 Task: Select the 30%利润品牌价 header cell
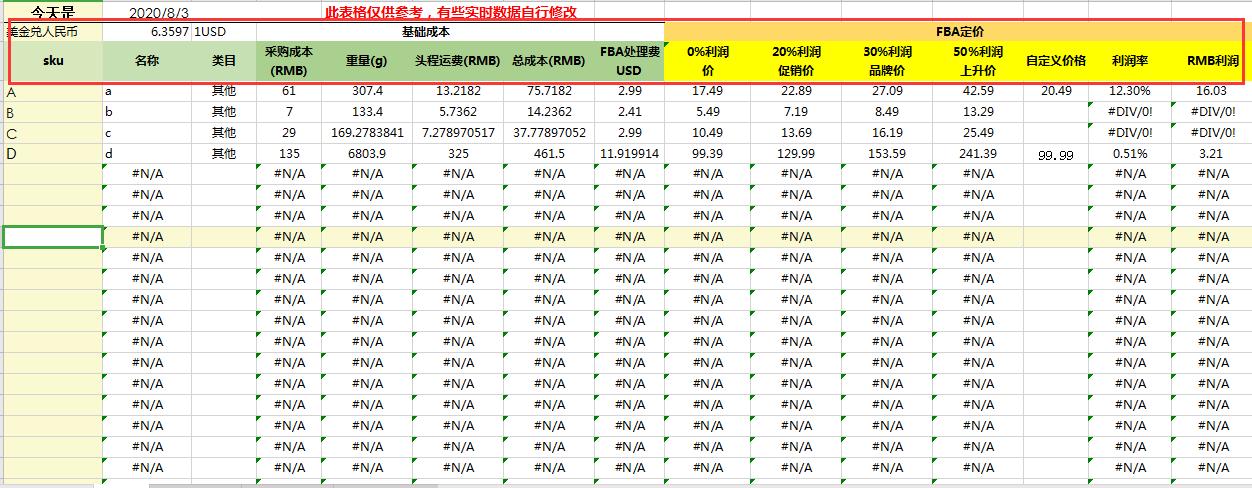(885, 61)
